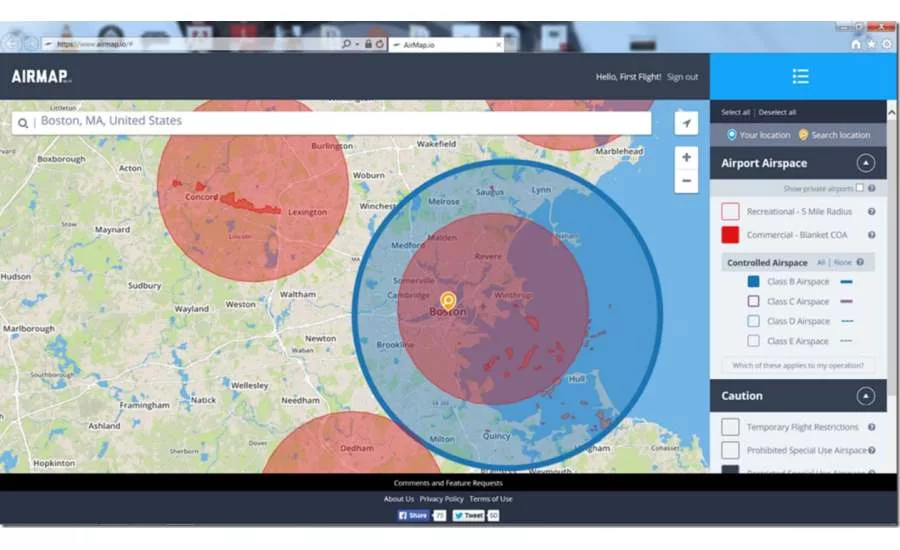
Task: Click the Dedham label on the map
Action: click(356, 448)
